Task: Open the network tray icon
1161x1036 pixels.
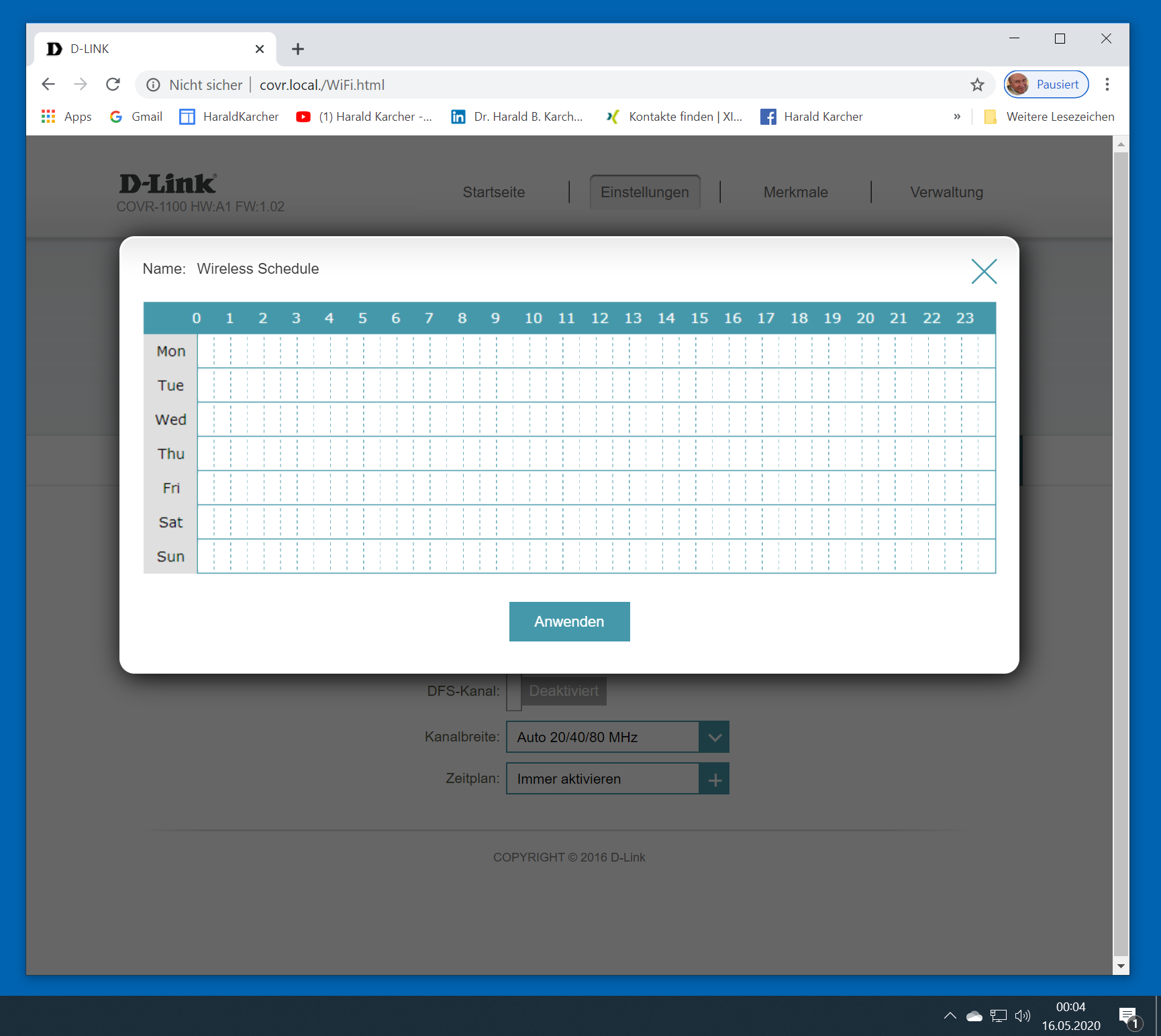Action: [999, 1016]
